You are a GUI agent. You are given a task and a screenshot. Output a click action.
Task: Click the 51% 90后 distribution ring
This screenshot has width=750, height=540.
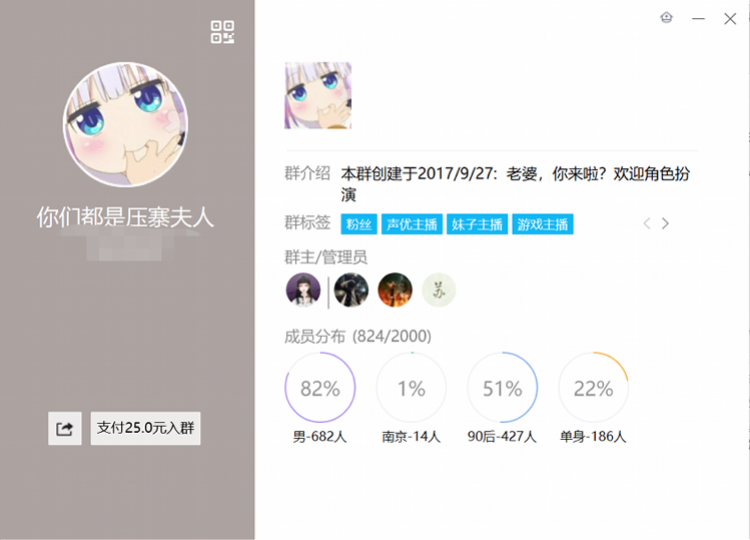point(502,388)
